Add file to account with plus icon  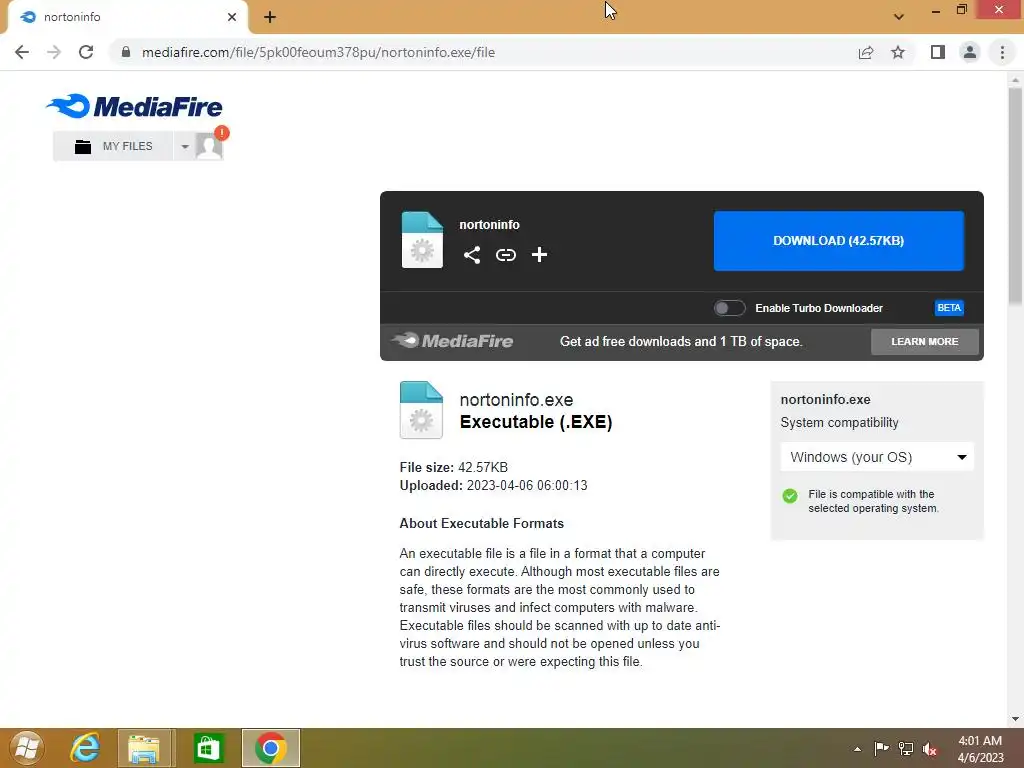(539, 255)
